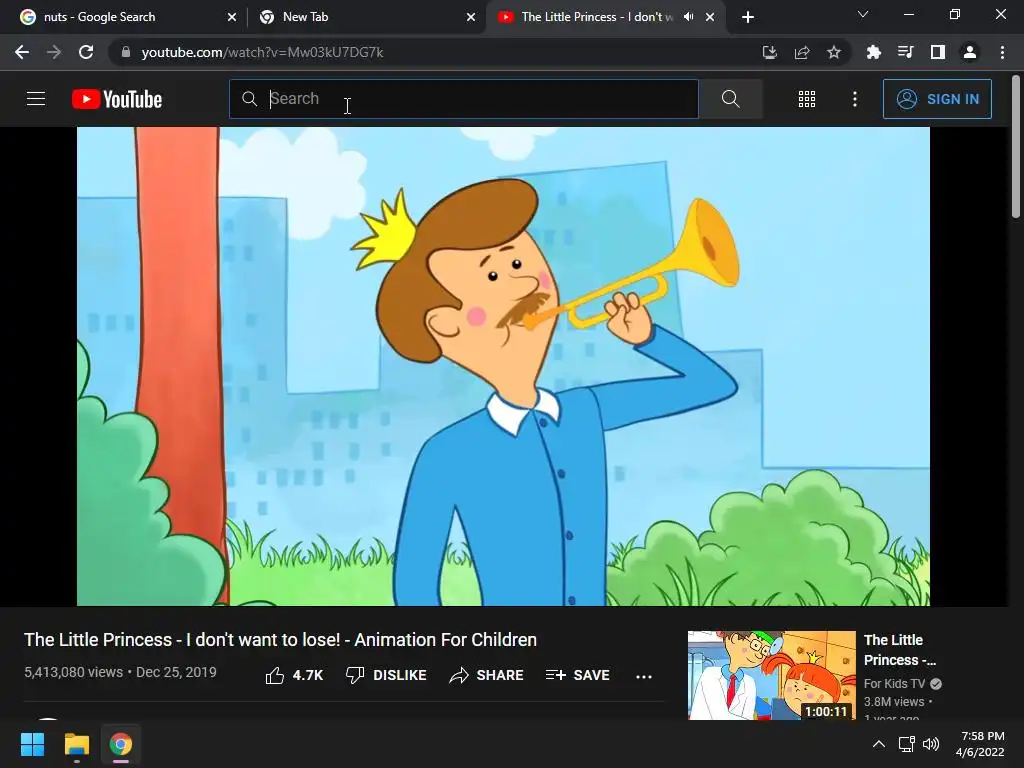The height and width of the screenshot is (768, 1024).
Task: Click the install app icon in address bar
Action: pyautogui.click(x=769, y=52)
